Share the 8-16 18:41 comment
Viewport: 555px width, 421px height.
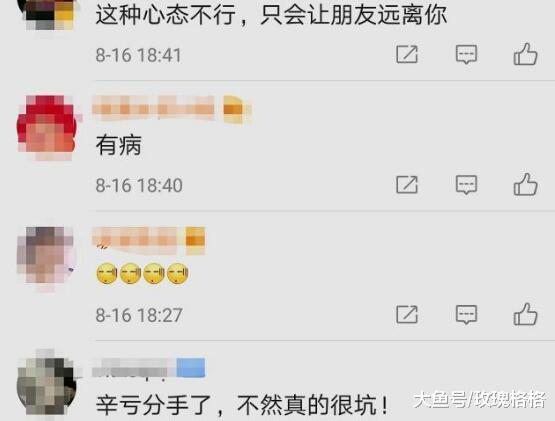coord(407,55)
